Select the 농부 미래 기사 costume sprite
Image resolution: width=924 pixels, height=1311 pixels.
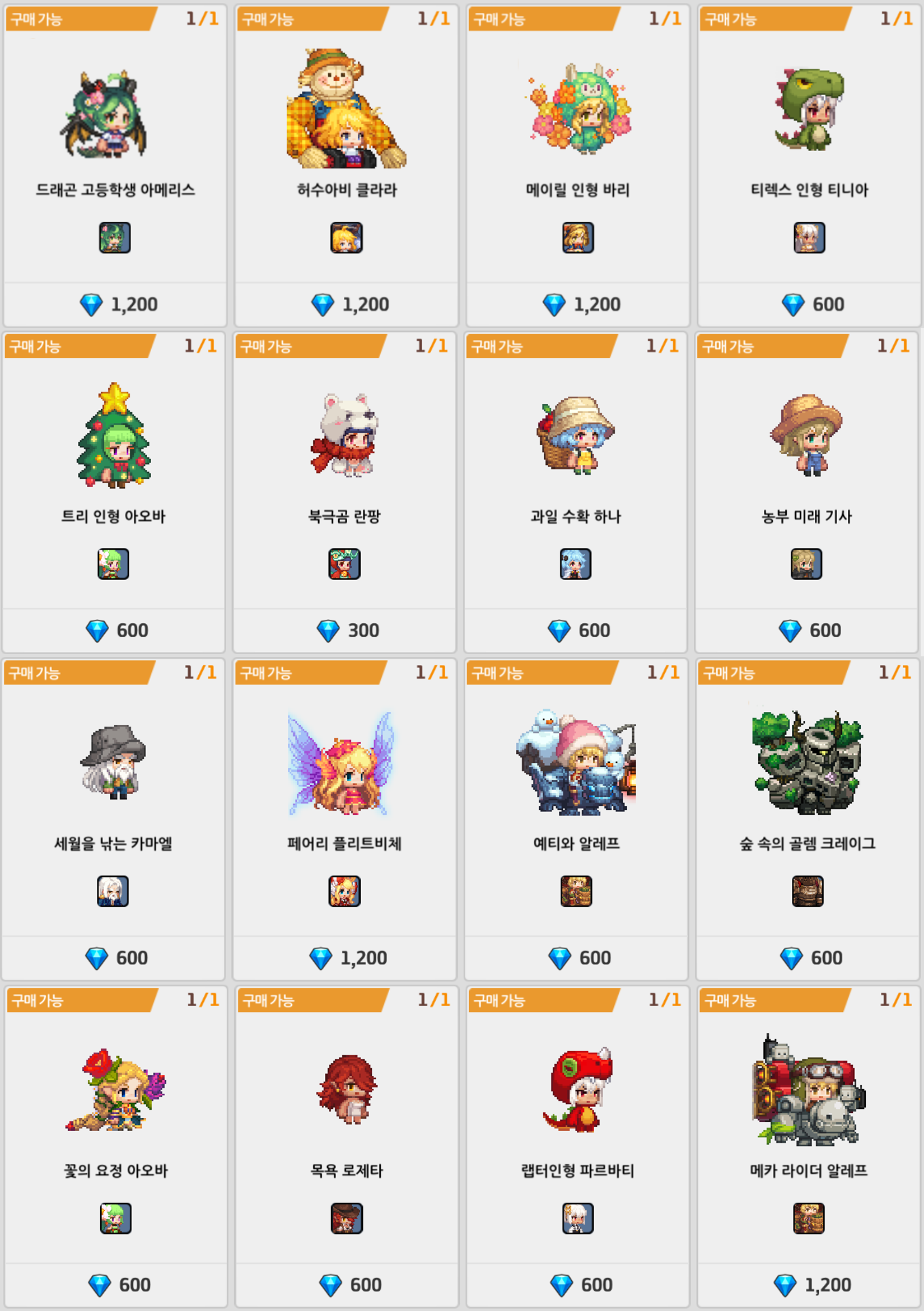[x=806, y=435]
